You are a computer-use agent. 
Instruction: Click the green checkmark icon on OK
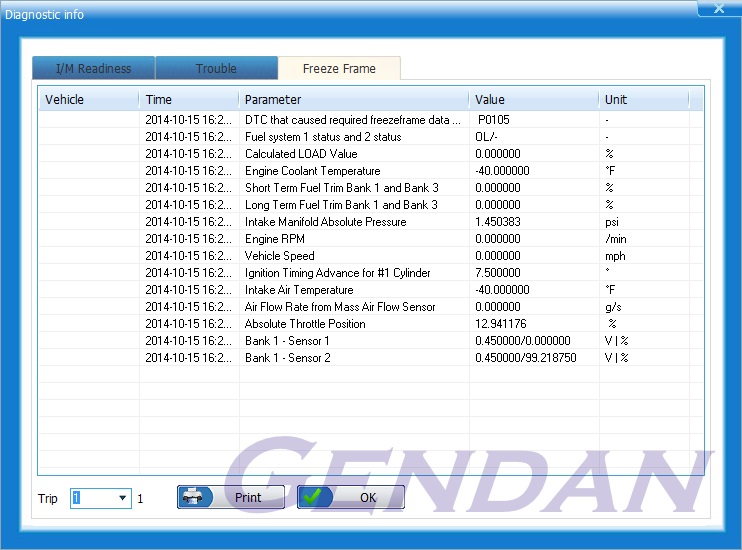pos(315,497)
